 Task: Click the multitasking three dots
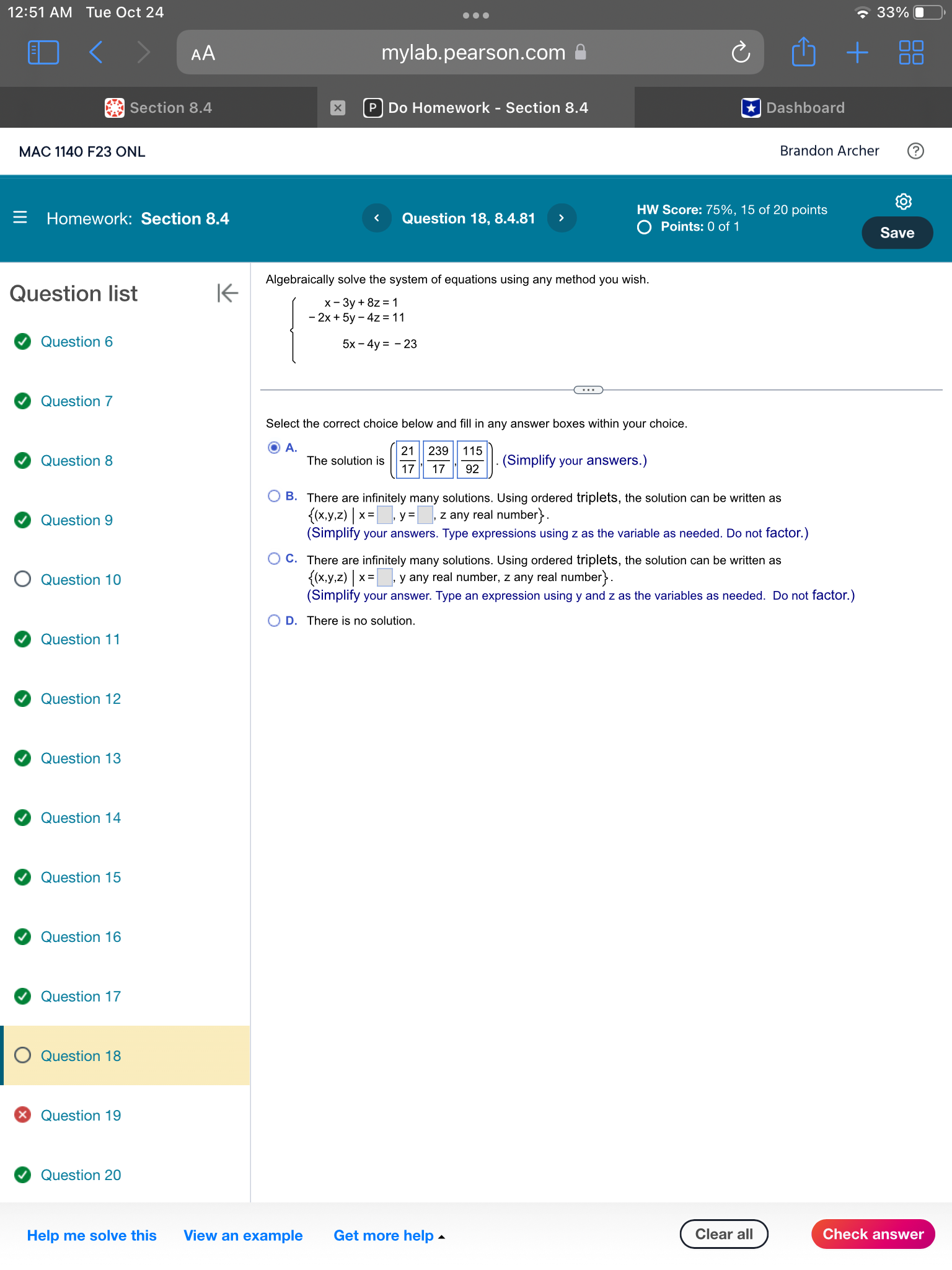coord(475,16)
